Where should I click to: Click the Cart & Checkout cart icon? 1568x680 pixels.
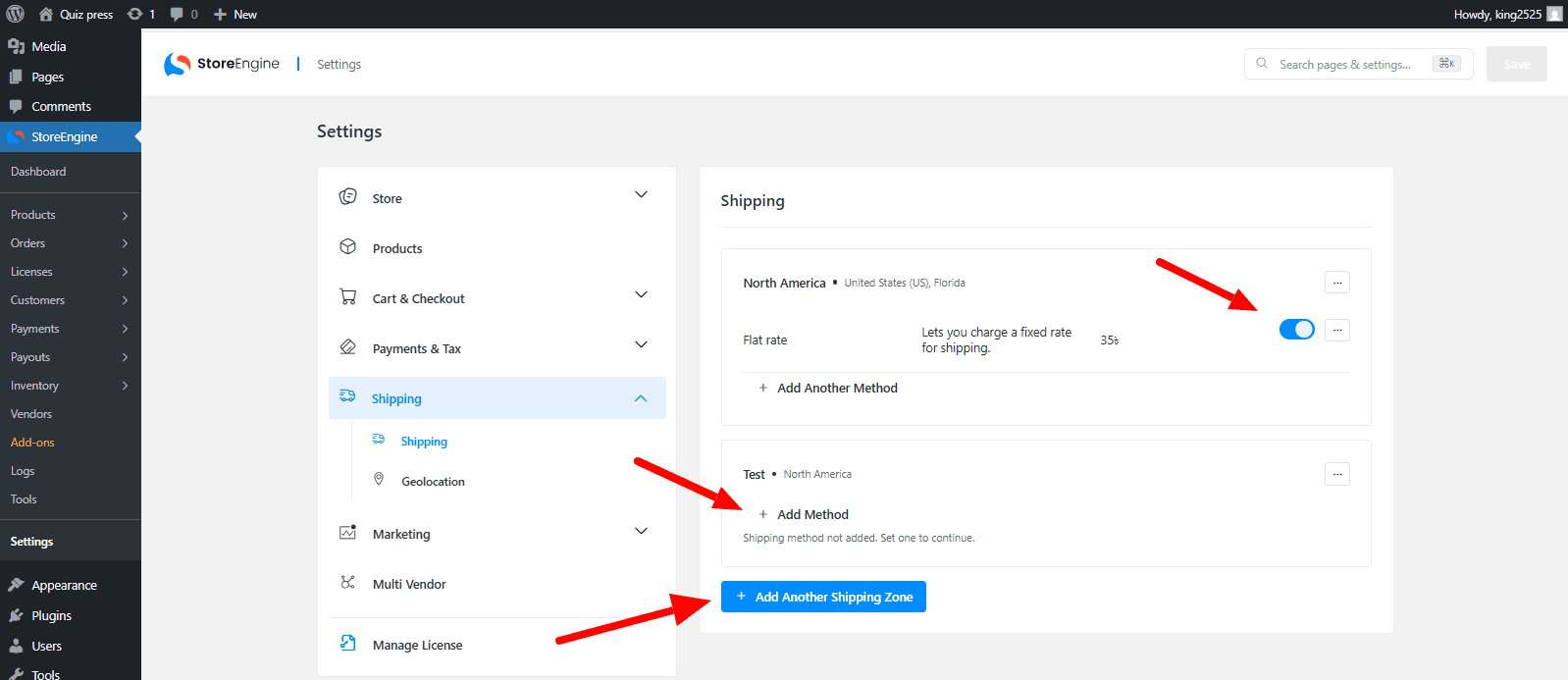(347, 297)
